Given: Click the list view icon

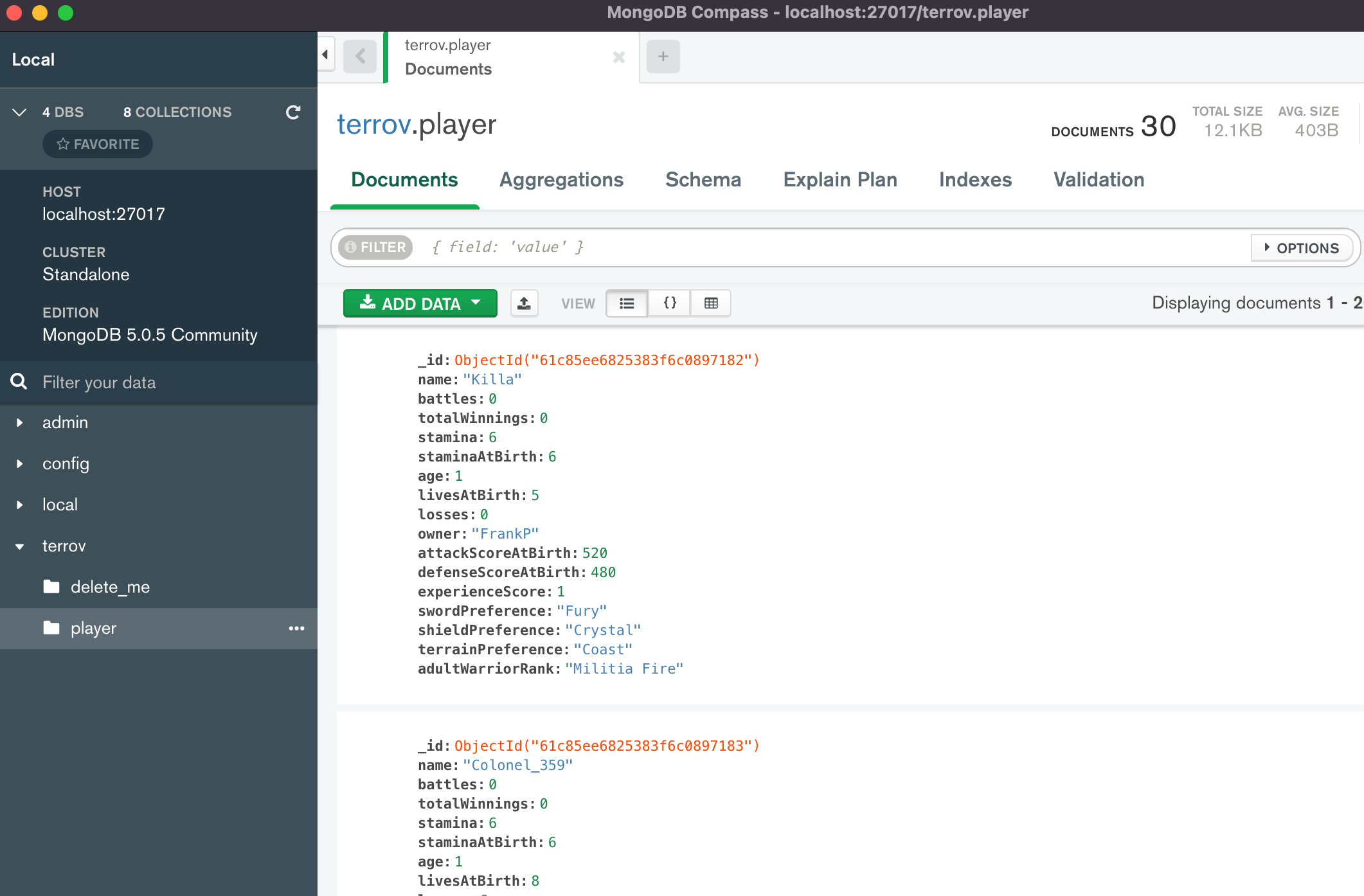Looking at the screenshot, I should [627, 302].
